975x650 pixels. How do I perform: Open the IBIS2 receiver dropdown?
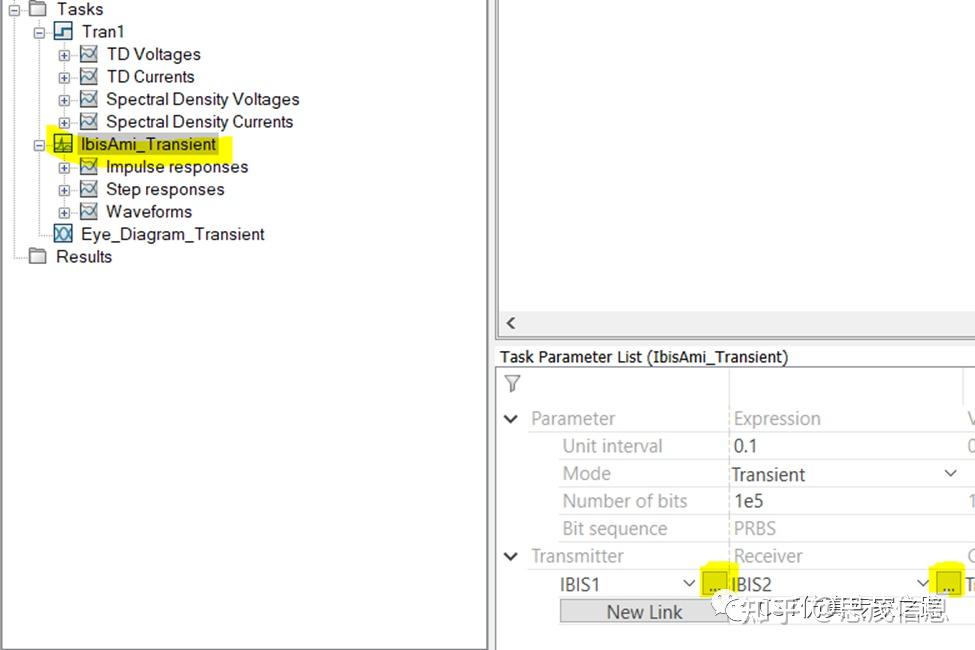[923, 583]
